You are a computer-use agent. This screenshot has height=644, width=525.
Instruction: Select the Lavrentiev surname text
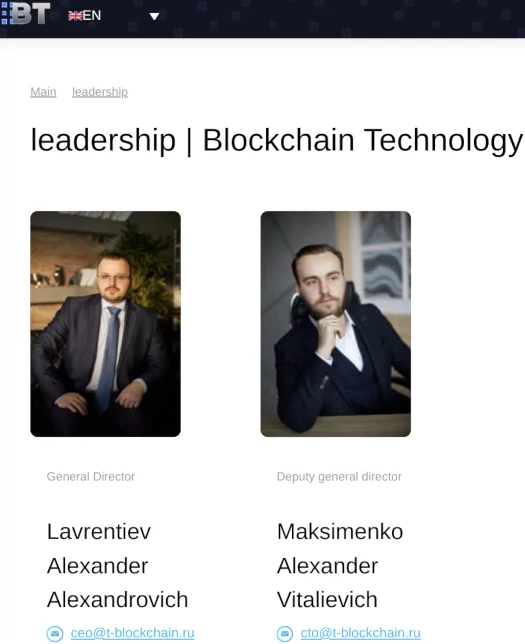pyautogui.click(x=99, y=531)
